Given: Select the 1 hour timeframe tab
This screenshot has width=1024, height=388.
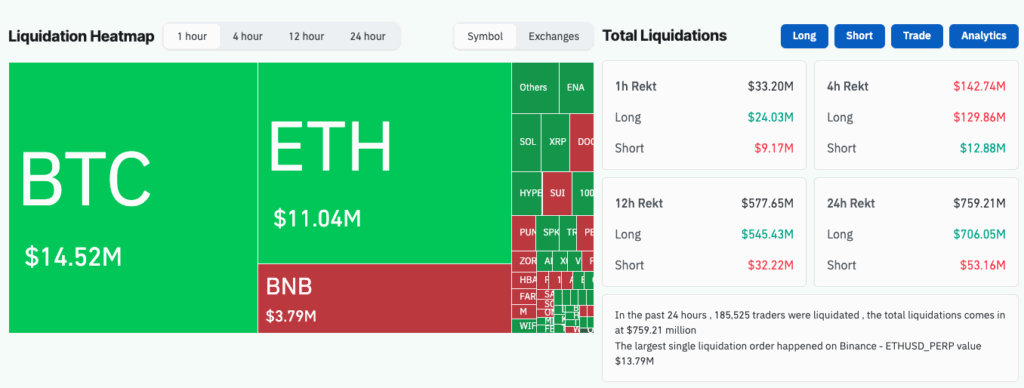Looking at the screenshot, I should coord(191,37).
